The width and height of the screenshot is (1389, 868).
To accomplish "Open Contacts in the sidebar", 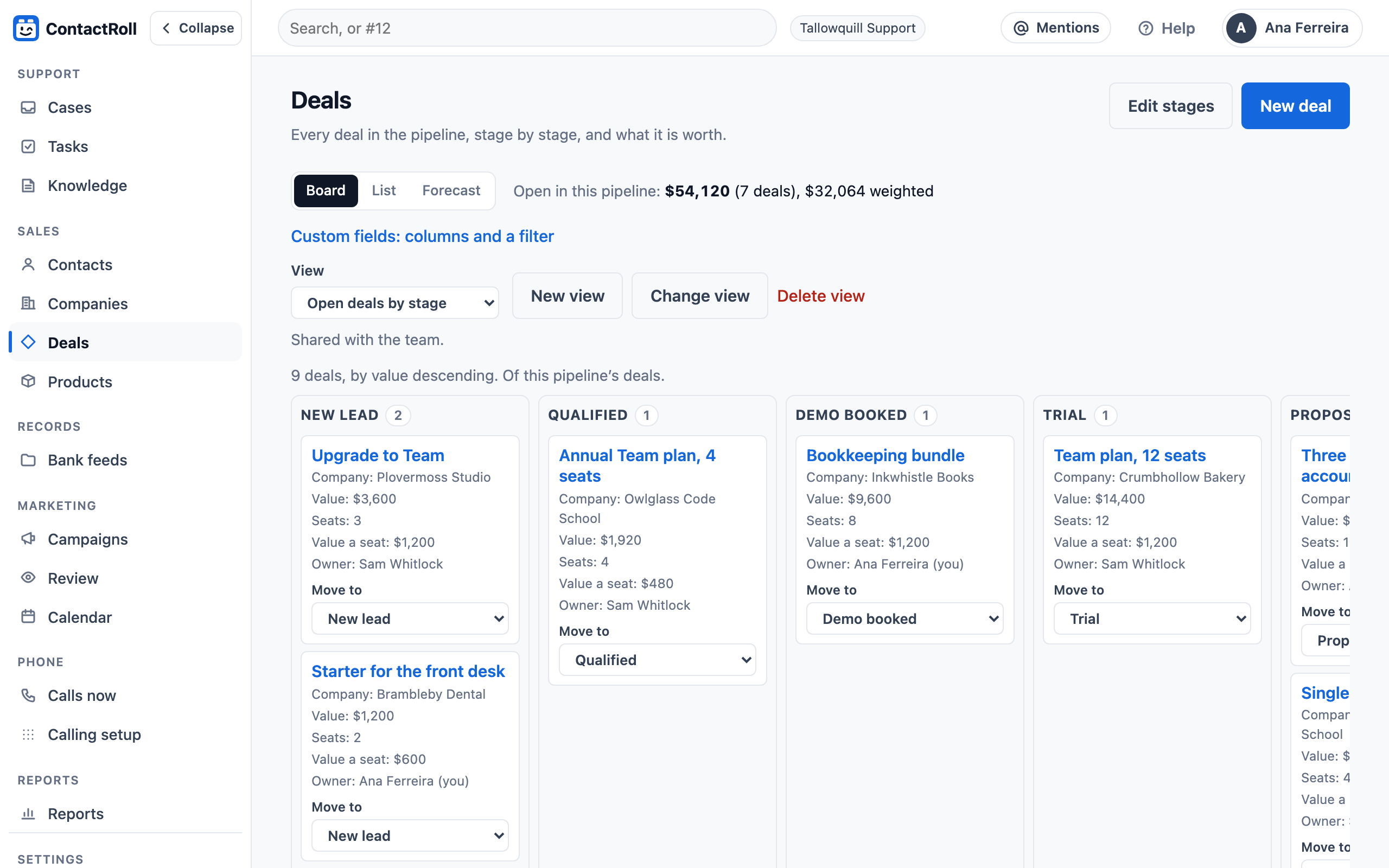I will (125, 265).
